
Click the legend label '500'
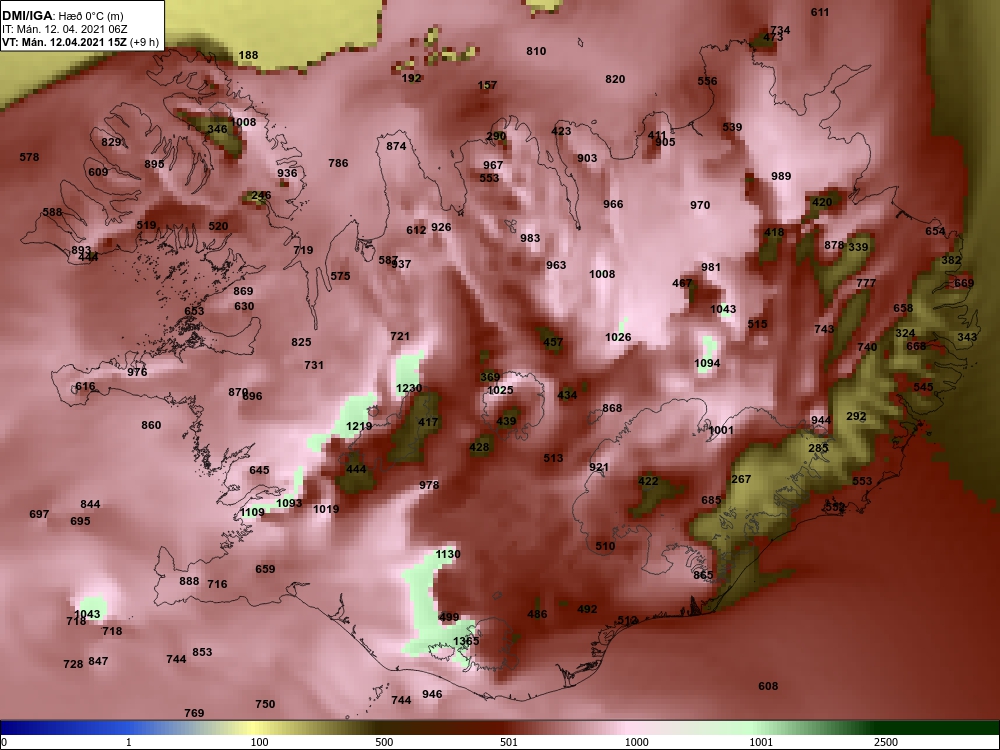[384, 742]
